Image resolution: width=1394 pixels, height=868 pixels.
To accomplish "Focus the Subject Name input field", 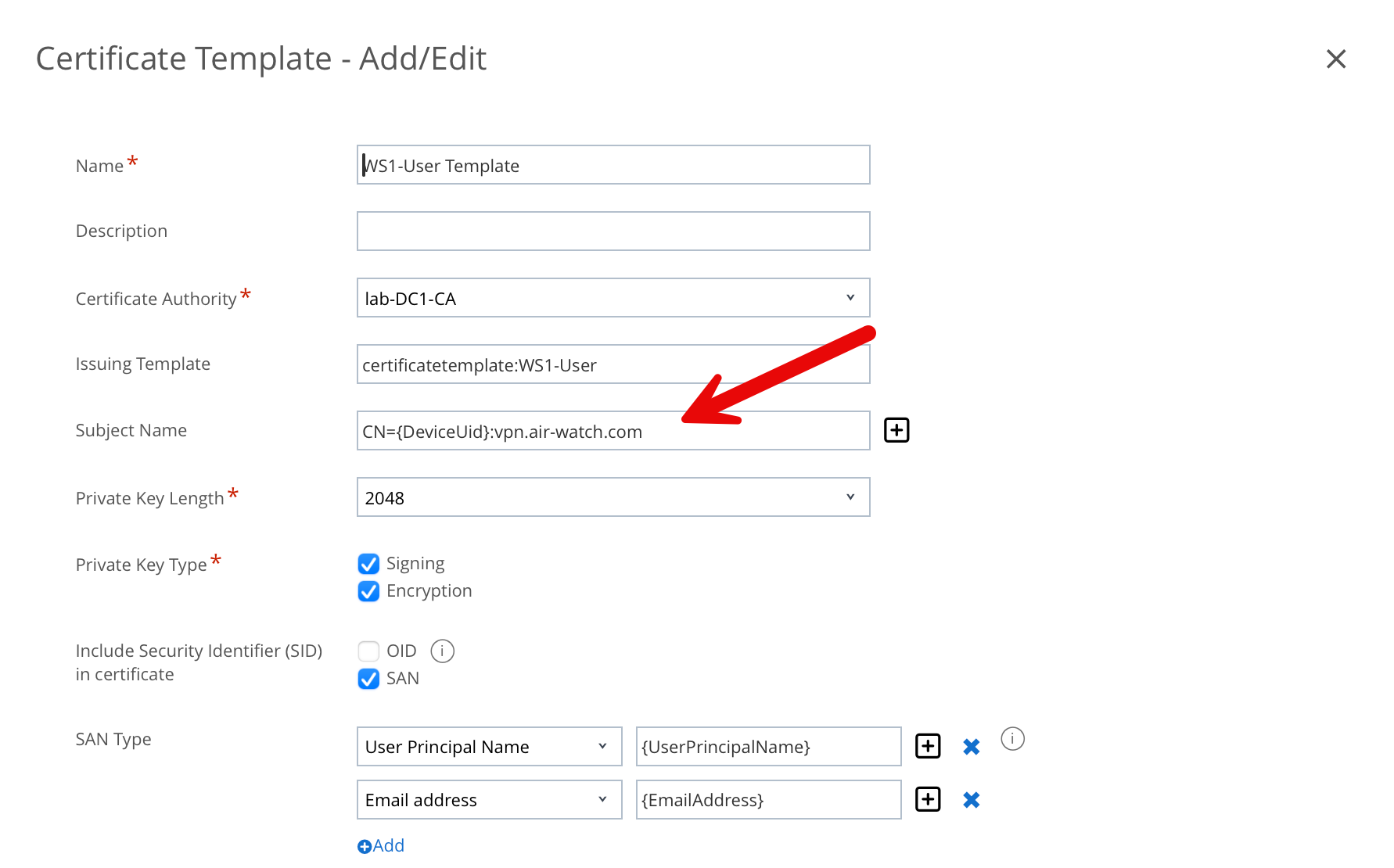I will click(x=516, y=432).
